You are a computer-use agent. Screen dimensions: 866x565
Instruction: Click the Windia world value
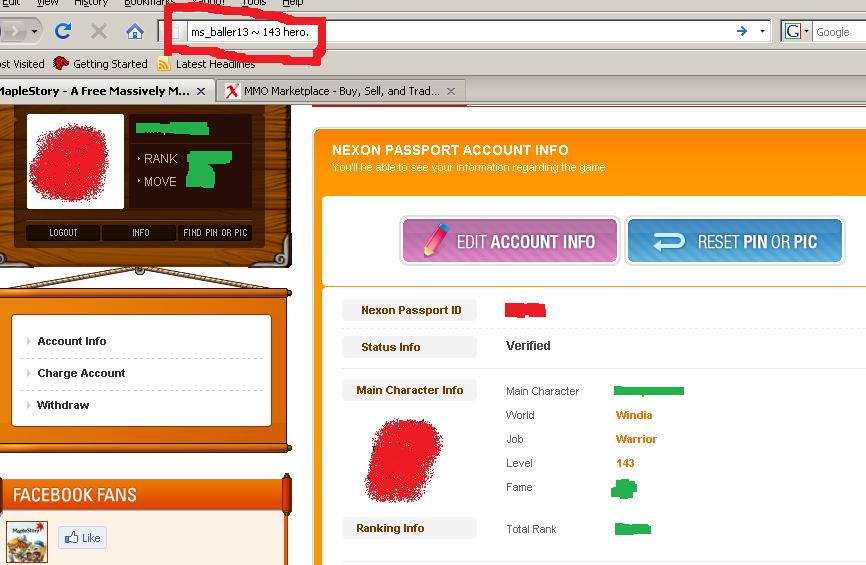634,415
